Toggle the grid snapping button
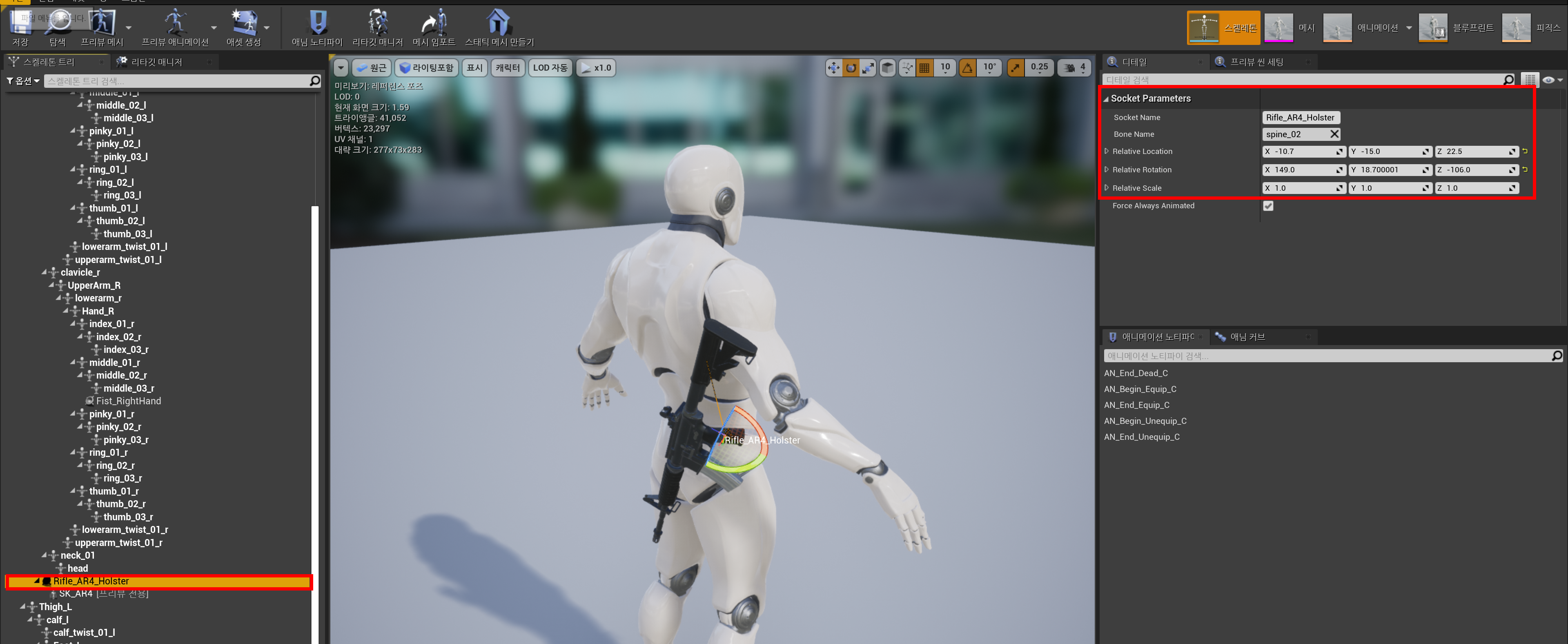 tap(924, 67)
